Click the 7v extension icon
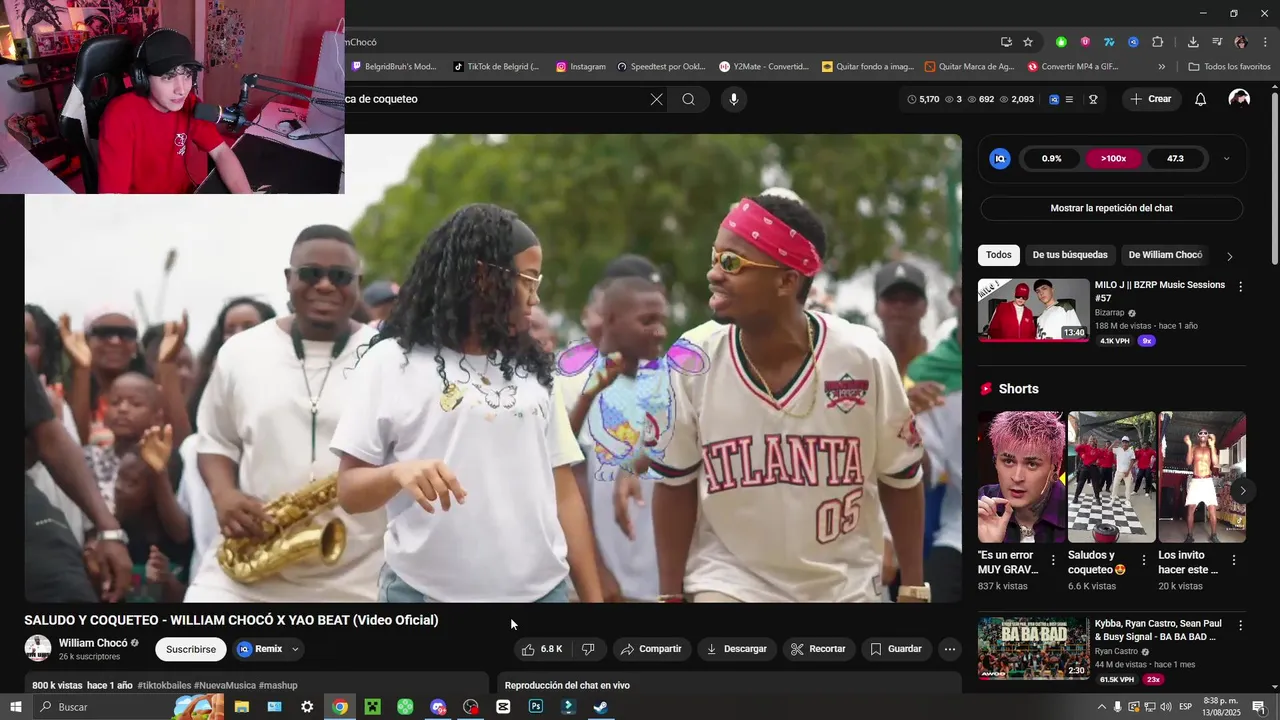The image size is (1280, 720). (1109, 42)
